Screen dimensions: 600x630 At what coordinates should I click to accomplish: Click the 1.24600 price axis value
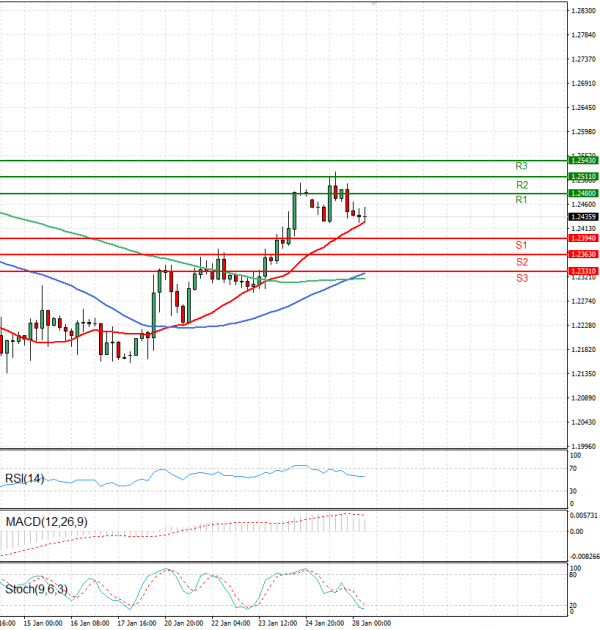coord(583,205)
